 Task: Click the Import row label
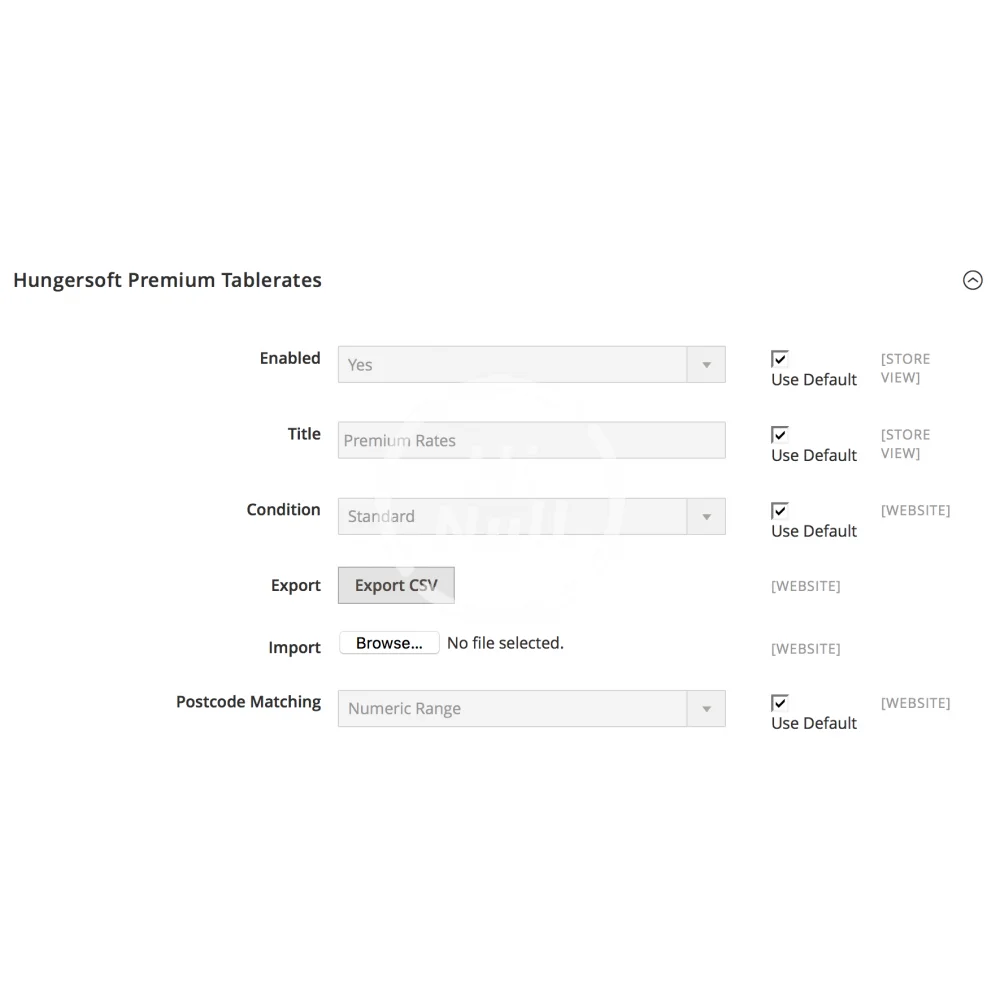tap(294, 648)
